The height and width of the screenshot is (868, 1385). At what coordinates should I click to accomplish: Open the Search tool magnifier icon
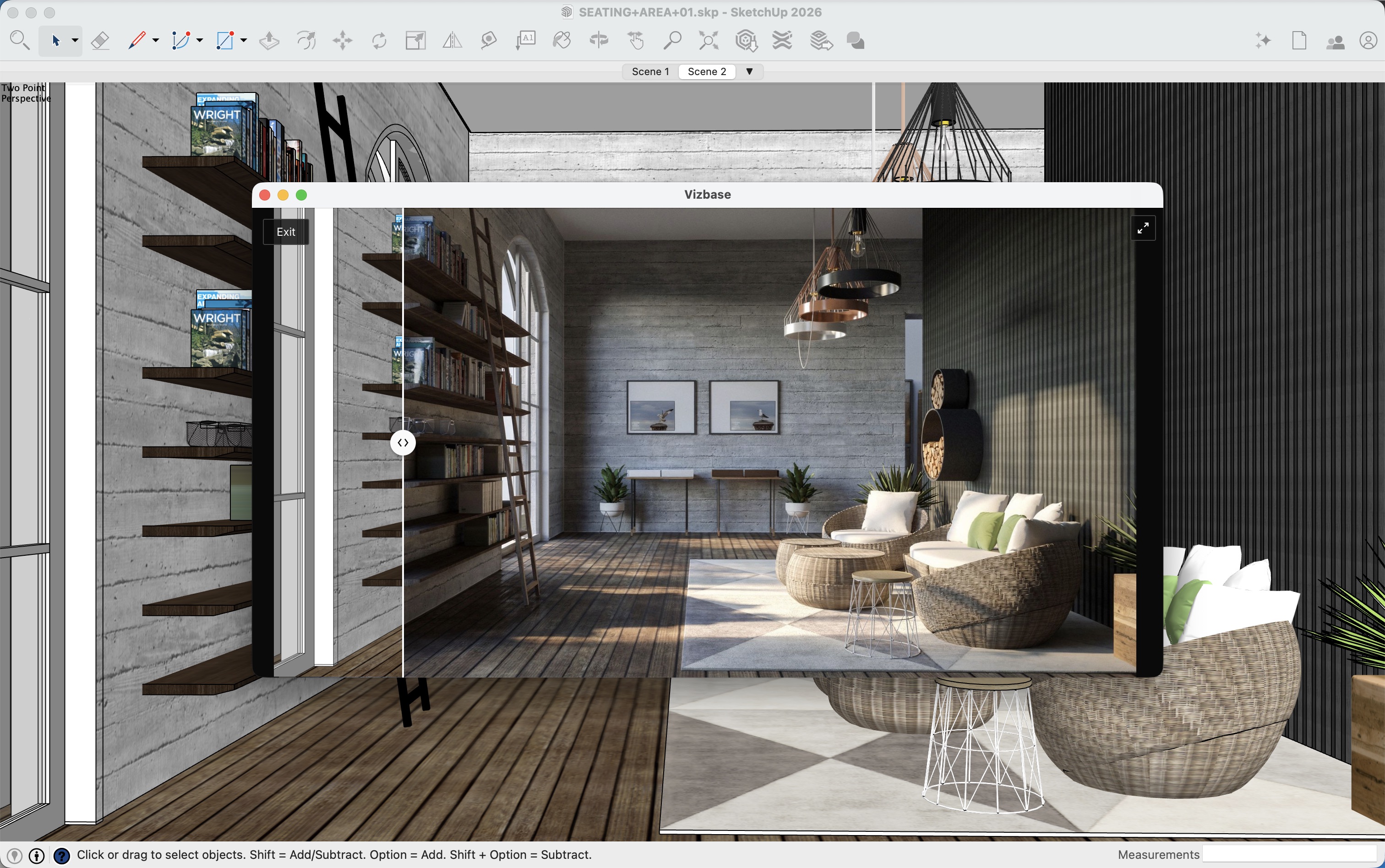pyautogui.click(x=20, y=41)
